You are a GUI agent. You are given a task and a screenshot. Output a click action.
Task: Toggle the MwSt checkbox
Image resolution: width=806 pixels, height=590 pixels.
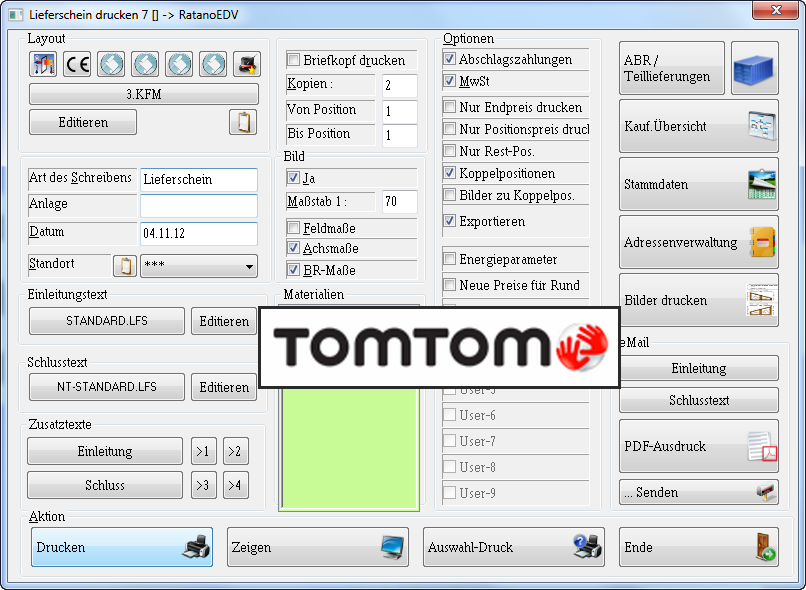point(450,81)
